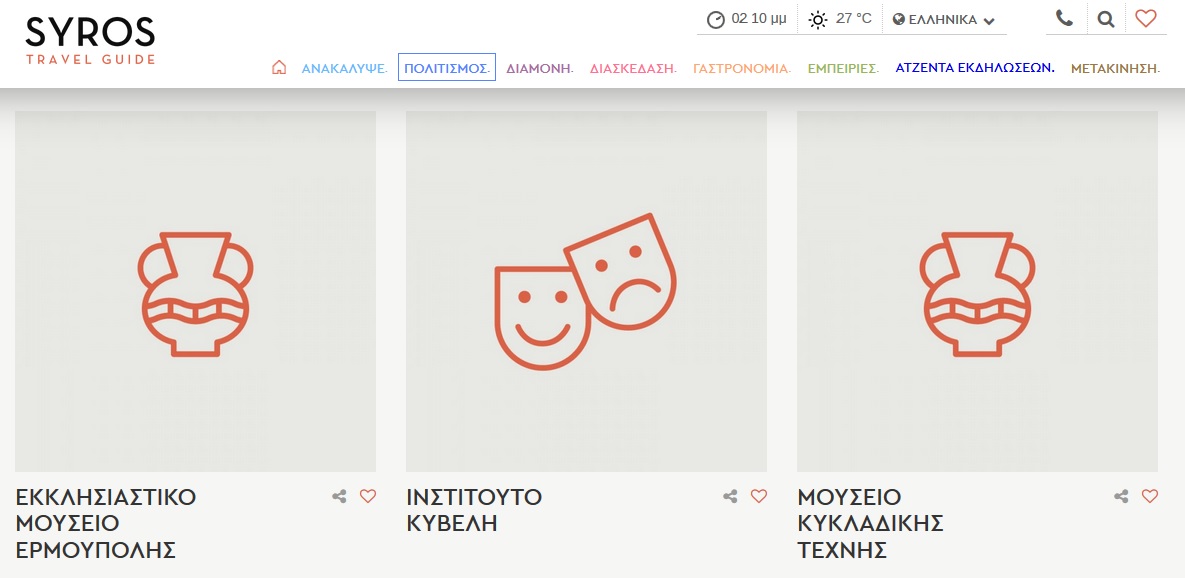Screen dimensions: 1185x578
Task: Click the phone contact icon
Action: click(1064, 18)
